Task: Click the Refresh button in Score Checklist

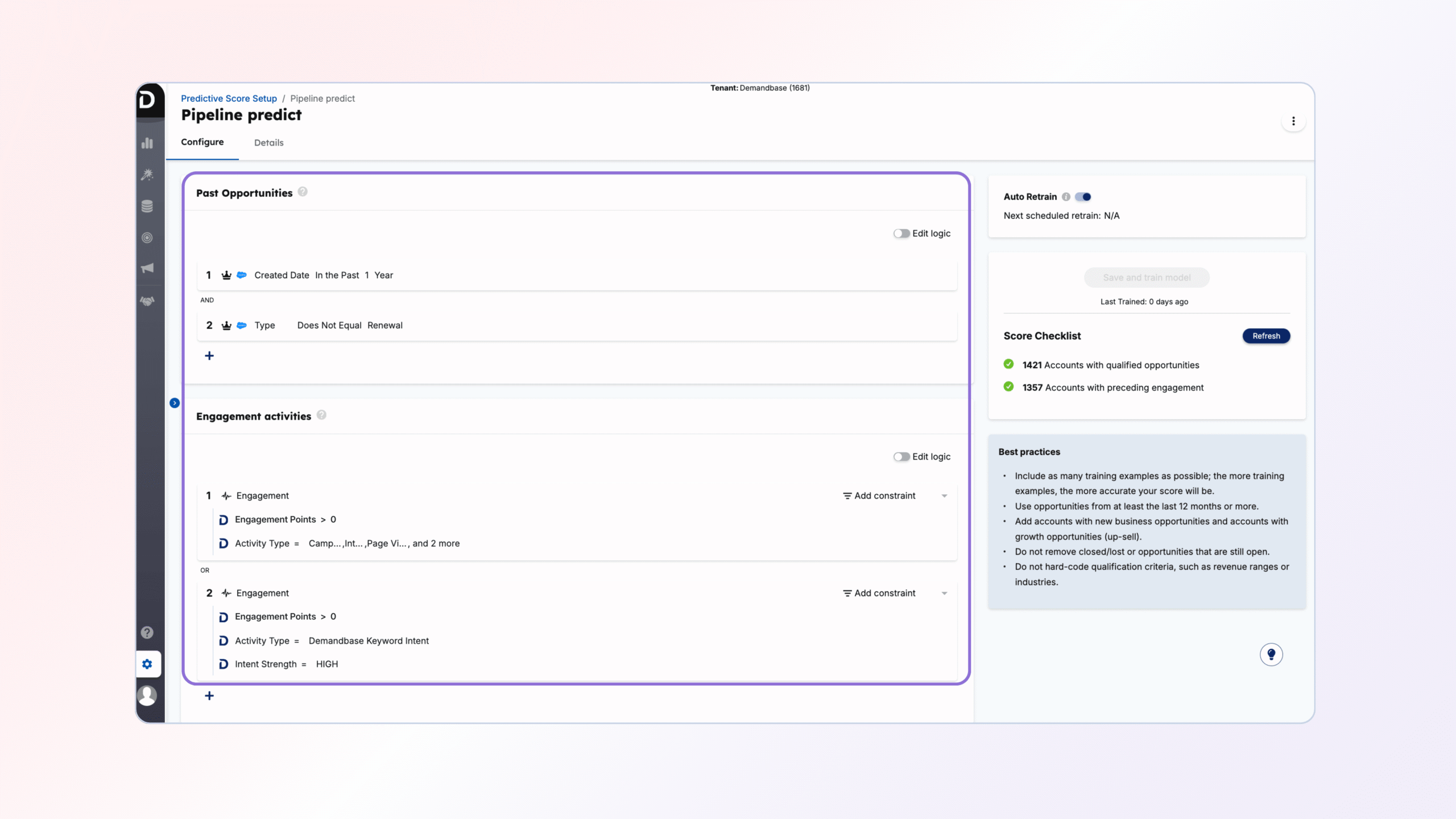Action: (1266, 336)
